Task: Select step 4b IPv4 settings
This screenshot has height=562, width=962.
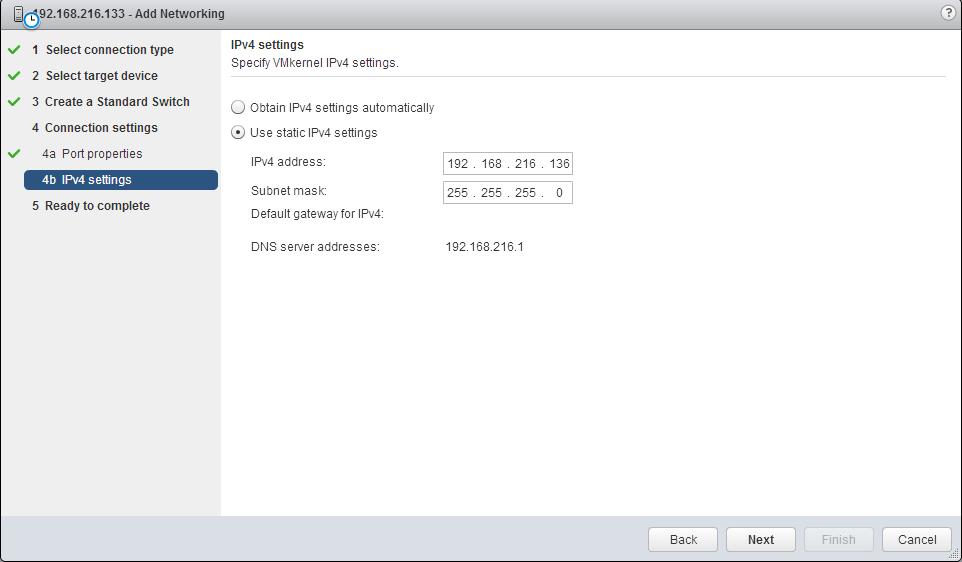Action: (121, 180)
